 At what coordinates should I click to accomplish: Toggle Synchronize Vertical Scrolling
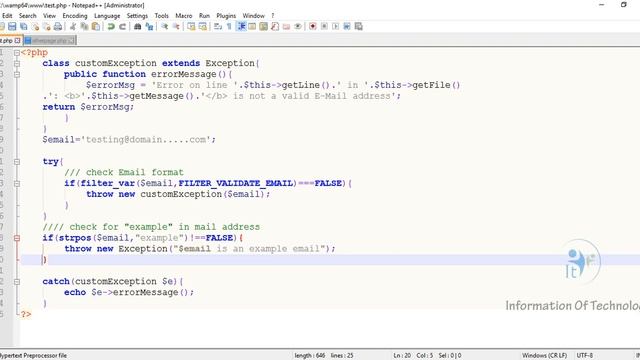pyautogui.click(x=191, y=27)
